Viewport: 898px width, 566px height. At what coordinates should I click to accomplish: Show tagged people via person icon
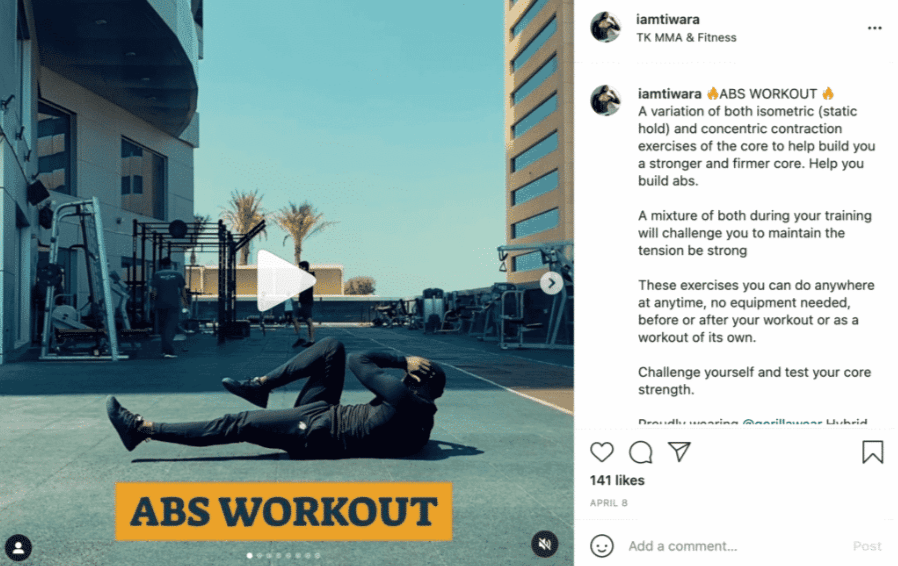click(x=18, y=548)
